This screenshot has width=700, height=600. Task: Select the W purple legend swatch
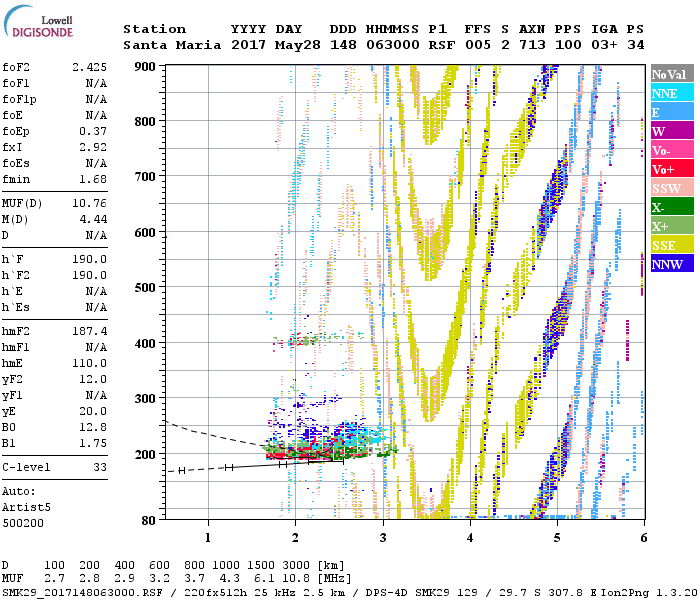(672, 131)
